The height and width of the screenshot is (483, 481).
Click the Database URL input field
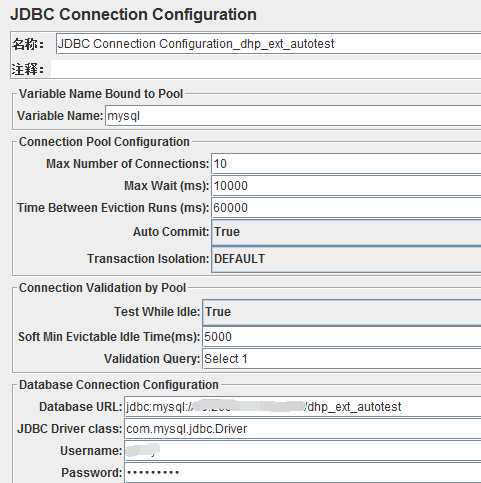pos(303,407)
